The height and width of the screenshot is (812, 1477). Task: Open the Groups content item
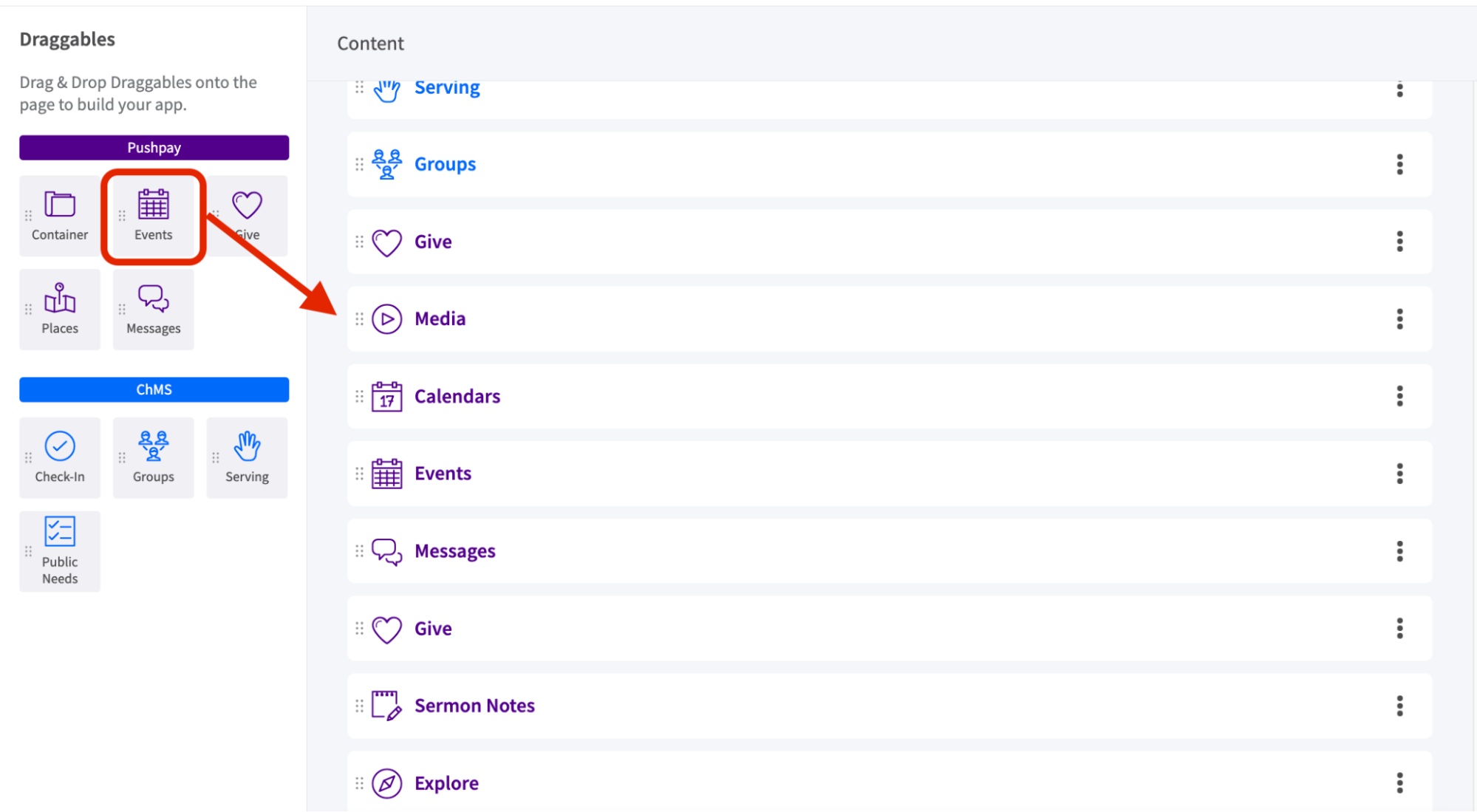tap(445, 163)
